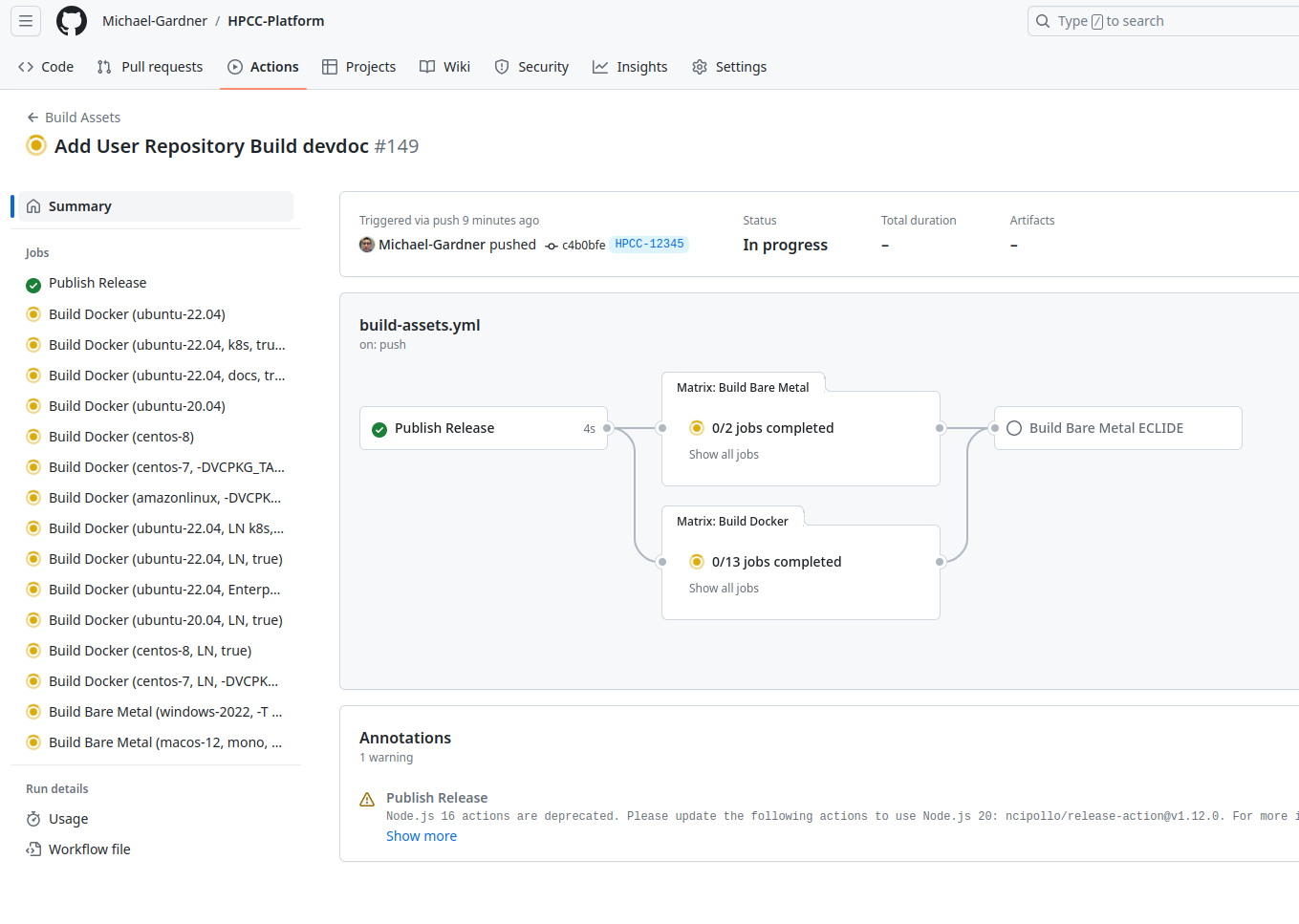The image size is (1299, 924).
Task: Click the Workflow file icon
Action: pyautogui.click(x=33, y=849)
